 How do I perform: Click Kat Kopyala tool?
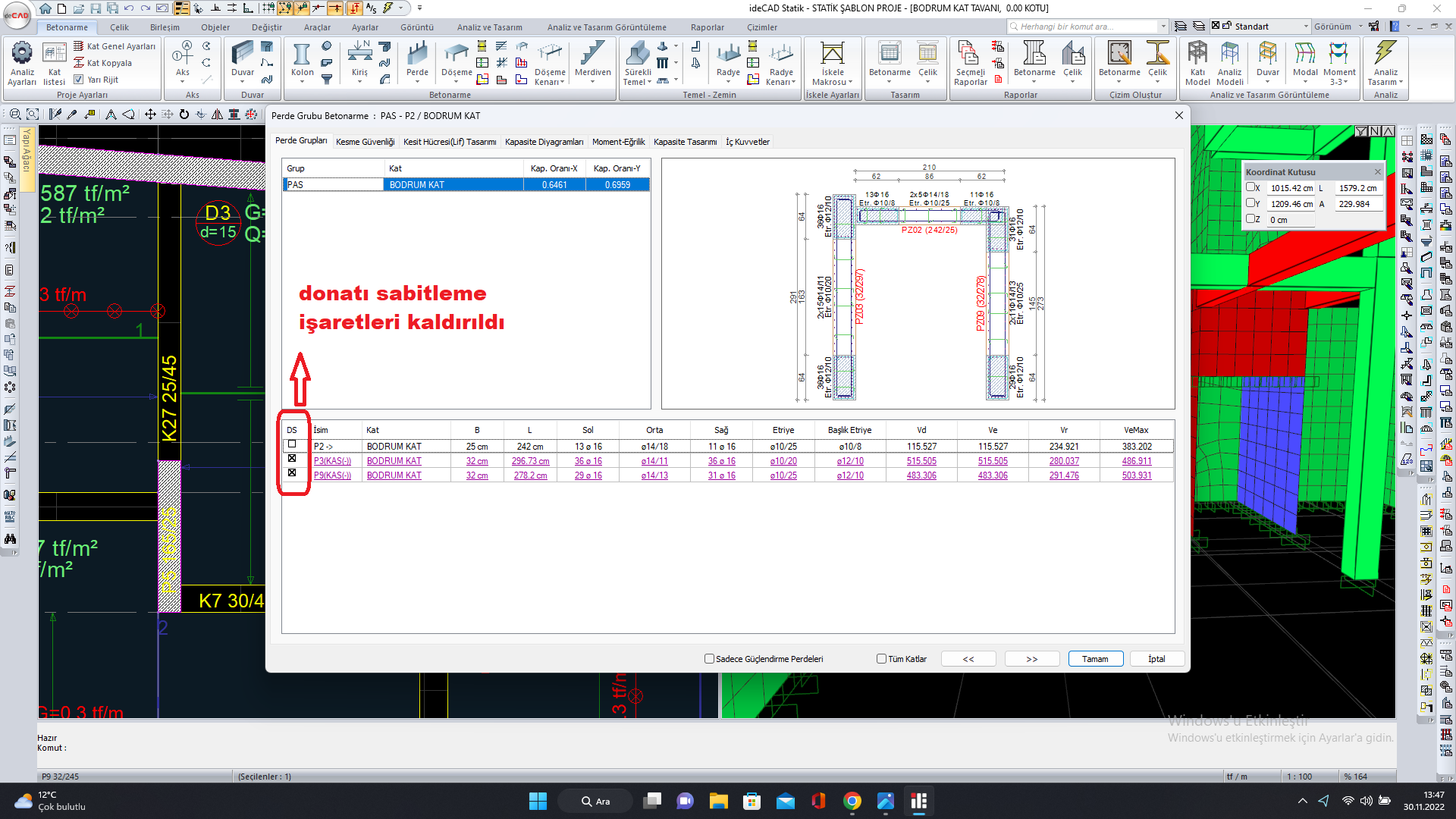click(x=103, y=63)
